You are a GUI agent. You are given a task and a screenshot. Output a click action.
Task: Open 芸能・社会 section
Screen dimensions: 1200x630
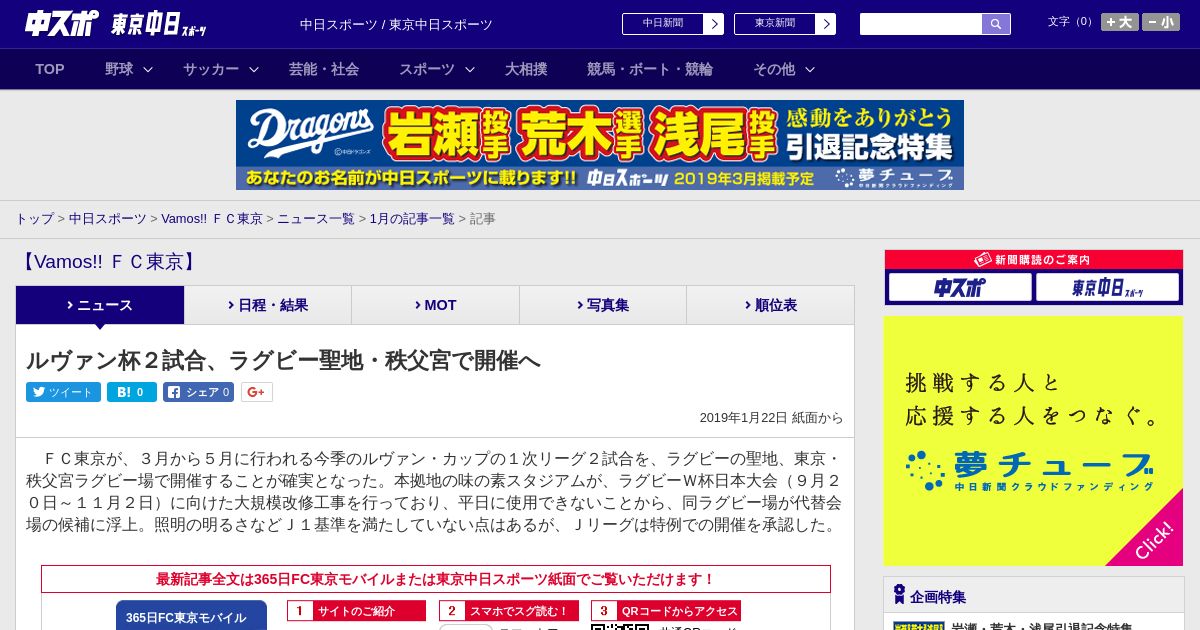324,69
